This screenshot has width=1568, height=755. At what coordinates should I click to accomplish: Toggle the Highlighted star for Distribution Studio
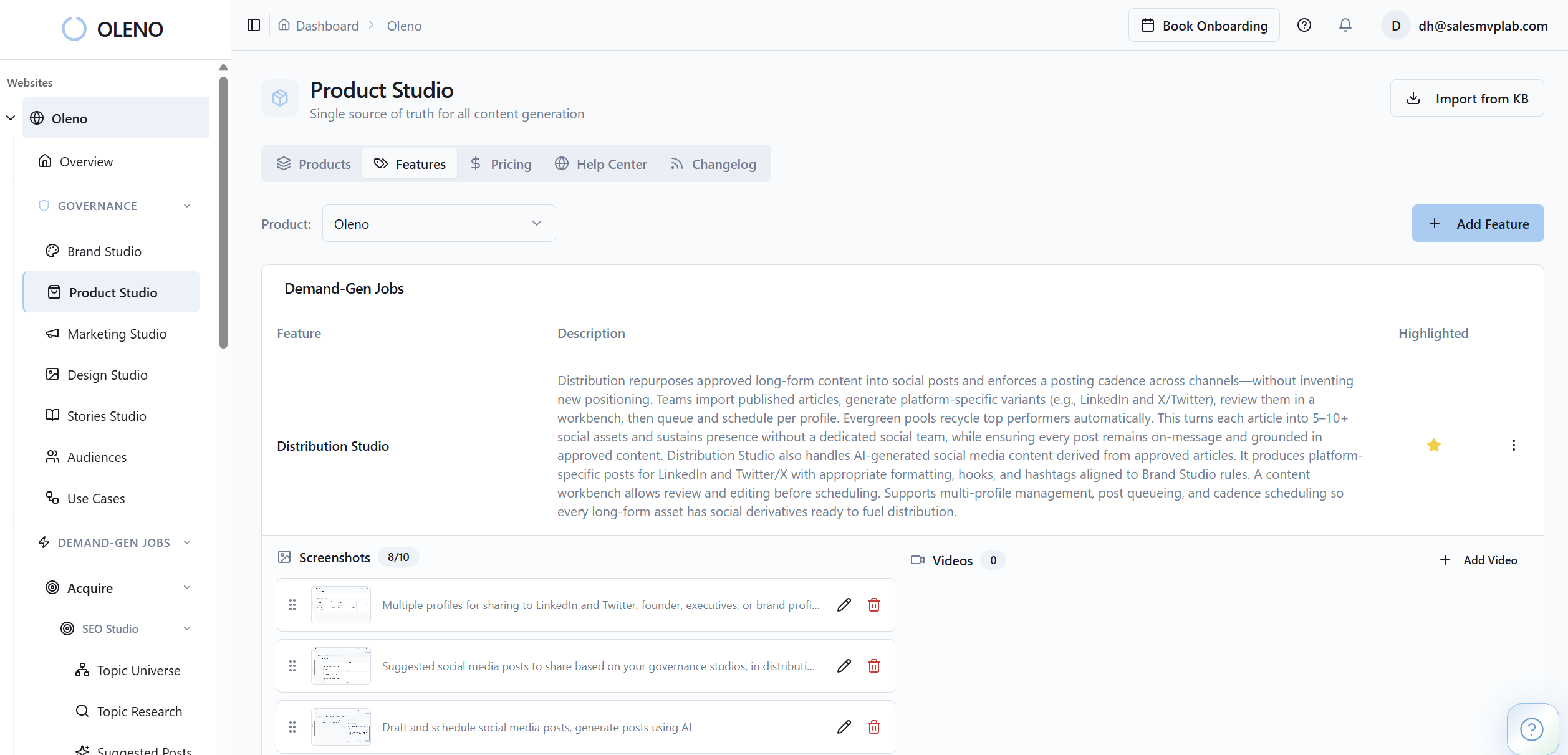[x=1434, y=445]
